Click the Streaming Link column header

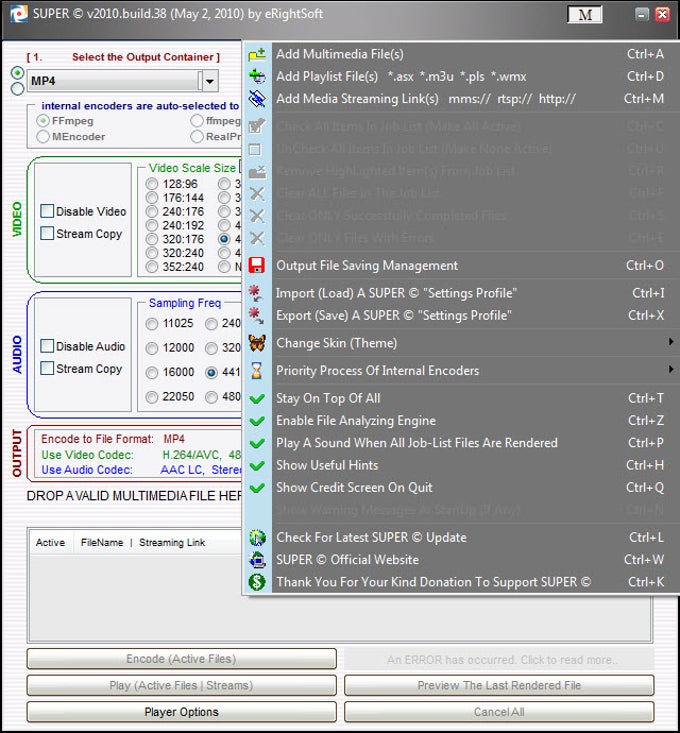pyautogui.click(x=172, y=543)
